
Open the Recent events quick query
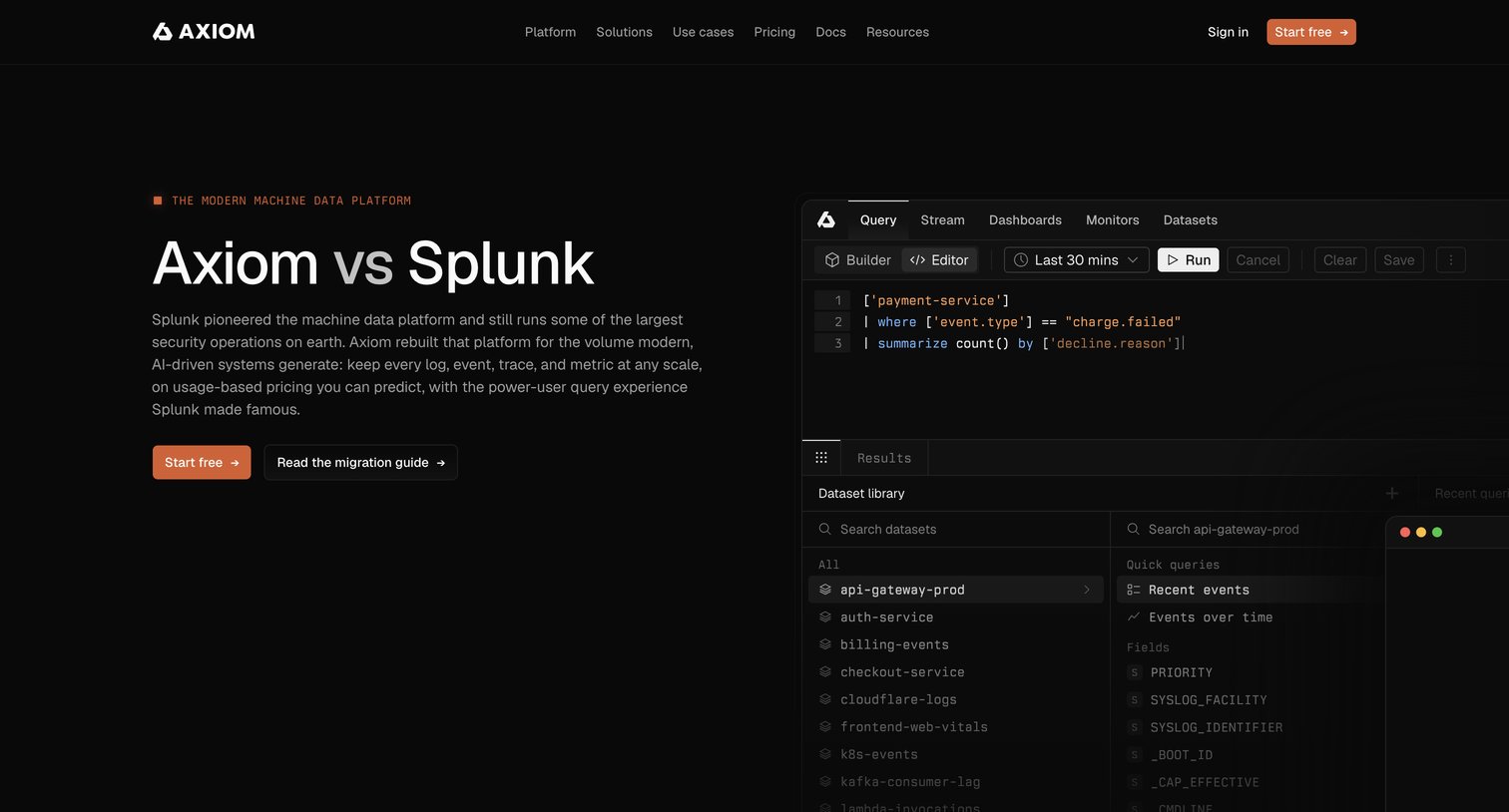[x=1250, y=590]
